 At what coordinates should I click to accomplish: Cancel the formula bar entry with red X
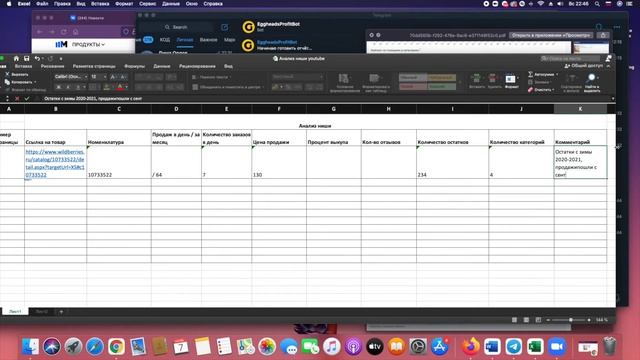click(x=17, y=98)
